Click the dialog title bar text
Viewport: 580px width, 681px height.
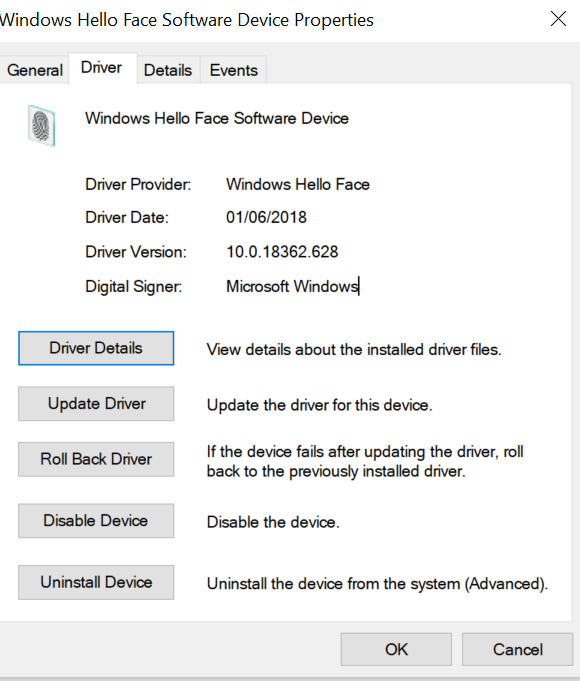(187, 20)
